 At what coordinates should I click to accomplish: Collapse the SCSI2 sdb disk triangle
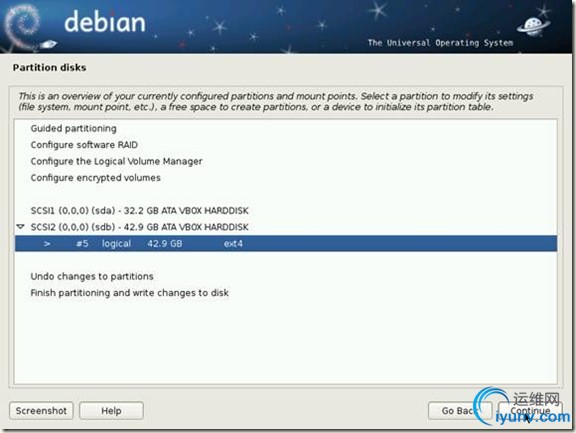click(x=21, y=227)
